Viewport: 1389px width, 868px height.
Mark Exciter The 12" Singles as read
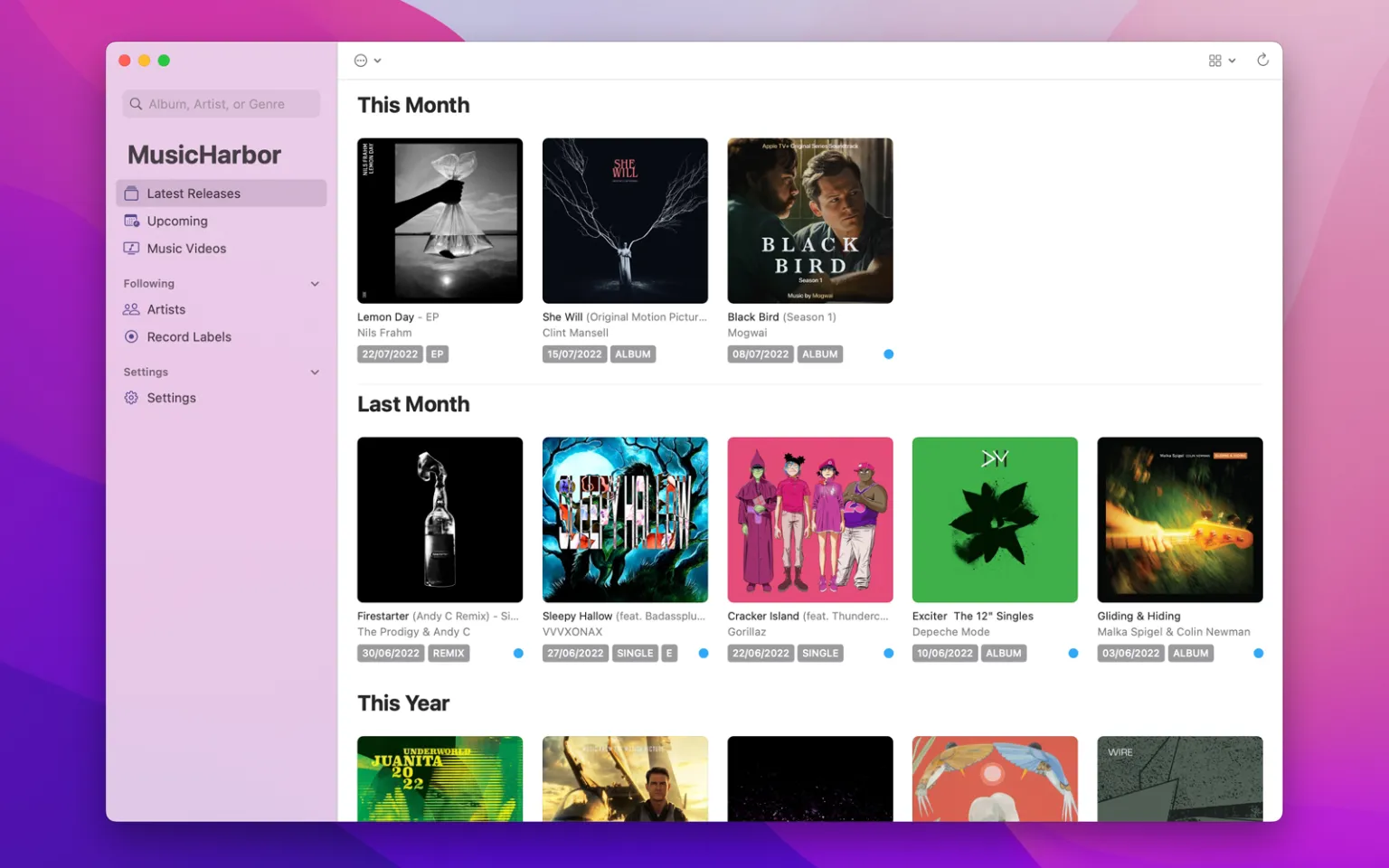(x=1072, y=653)
